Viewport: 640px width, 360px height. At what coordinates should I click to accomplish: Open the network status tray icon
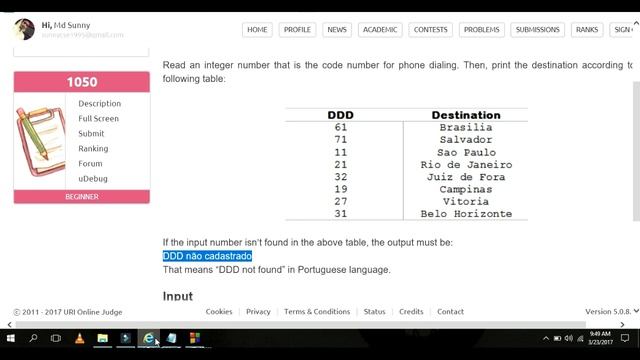(x=580, y=338)
